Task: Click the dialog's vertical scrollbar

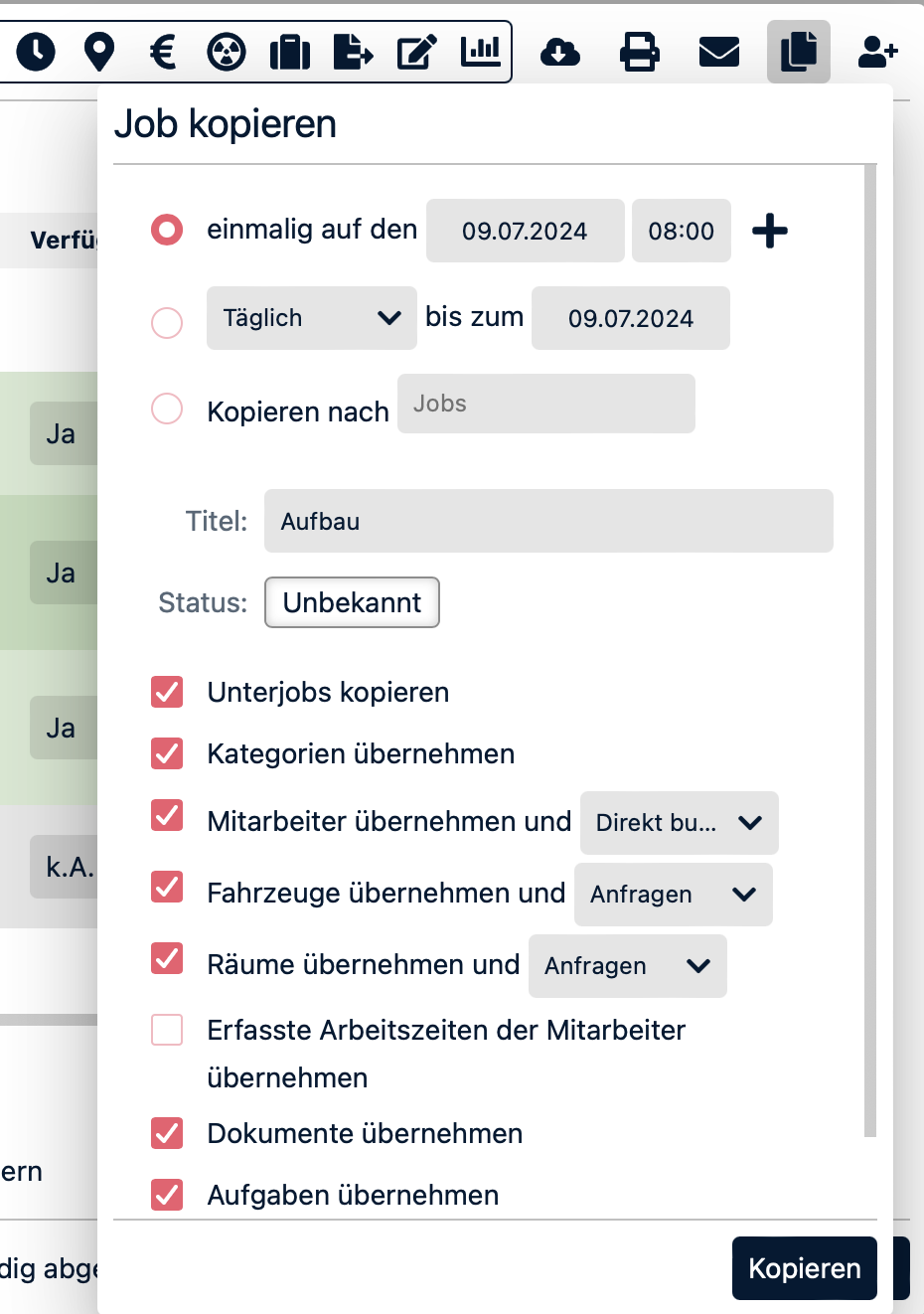Action: point(870,646)
